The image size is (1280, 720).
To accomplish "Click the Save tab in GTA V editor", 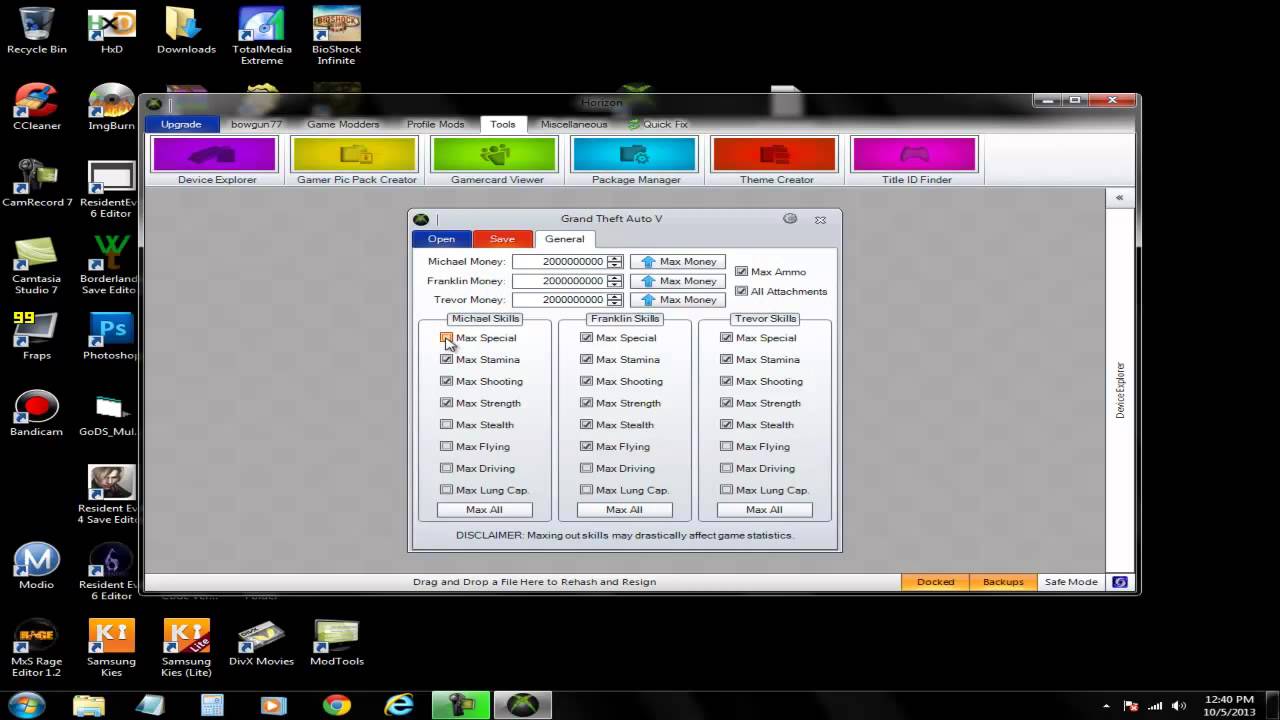I will 502,239.
